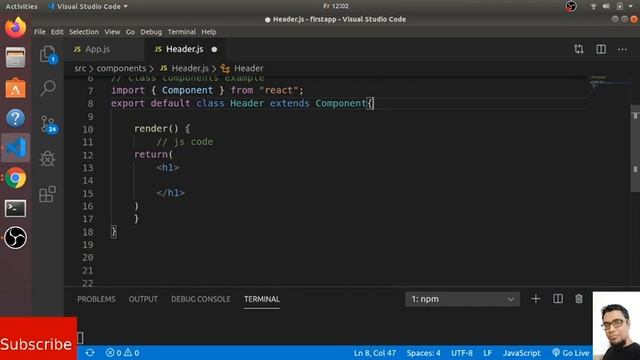Click the components breadcrumb segment

click(121, 68)
